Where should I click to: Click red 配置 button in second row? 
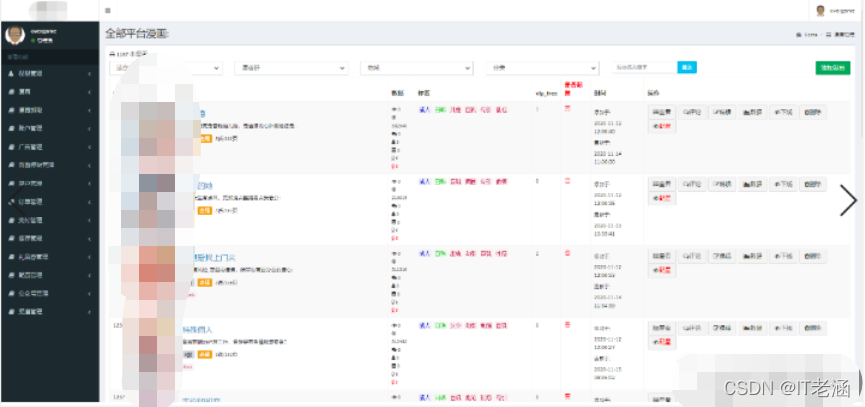click(661, 199)
